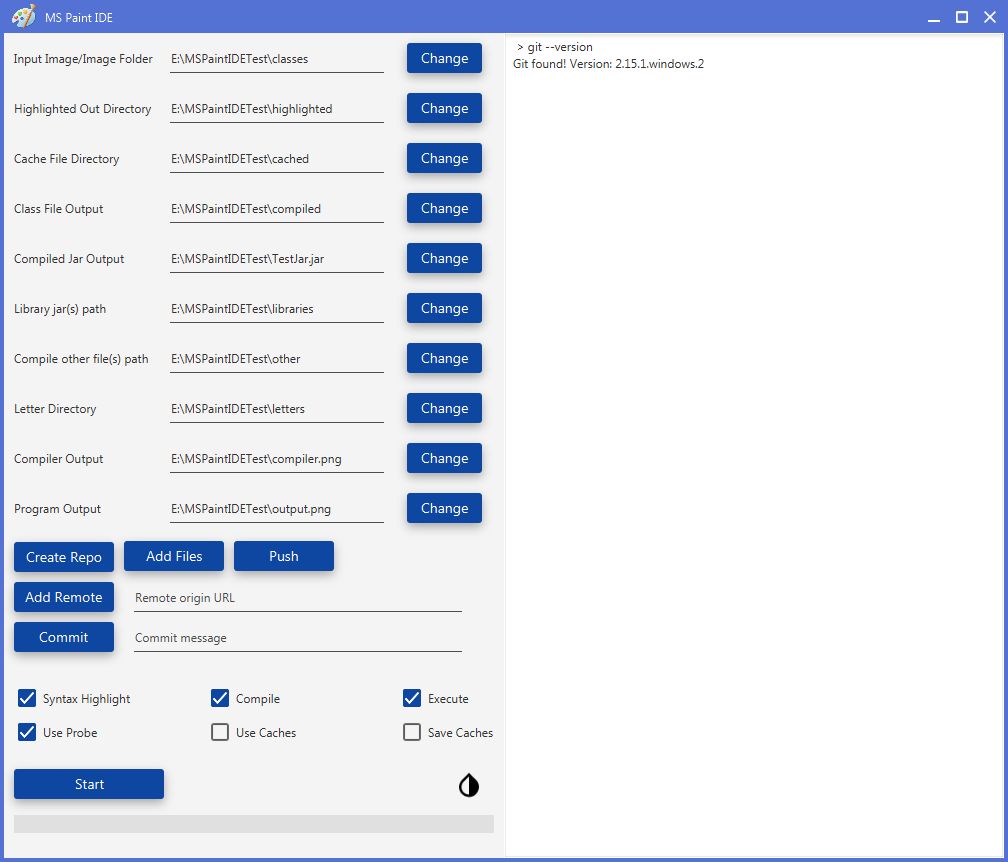Disable the Syntax Highlight checkbox
This screenshot has width=1008, height=862.
(27, 698)
